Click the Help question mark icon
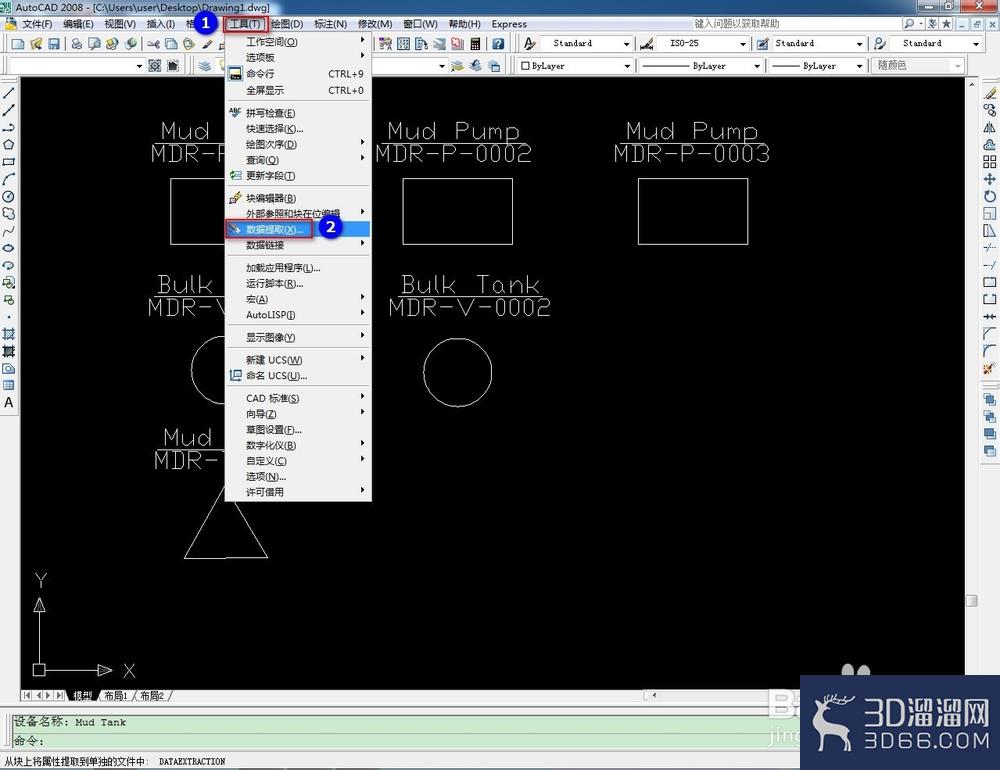Image resolution: width=1000 pixels, height=770 pixels. click(498, 44)
